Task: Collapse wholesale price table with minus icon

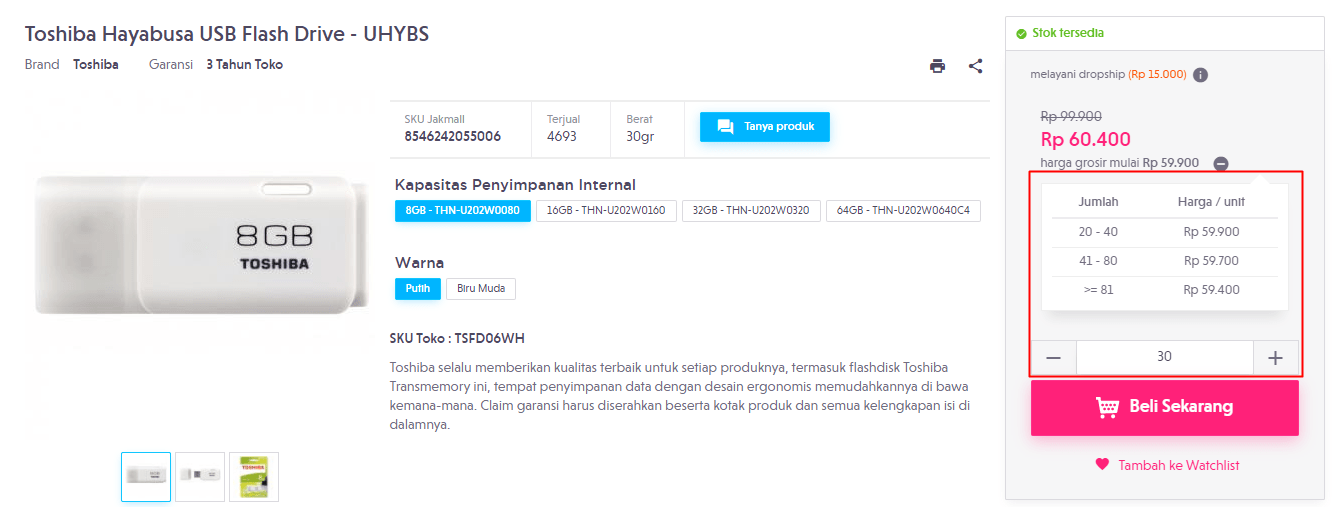Action: point(1222,164)
